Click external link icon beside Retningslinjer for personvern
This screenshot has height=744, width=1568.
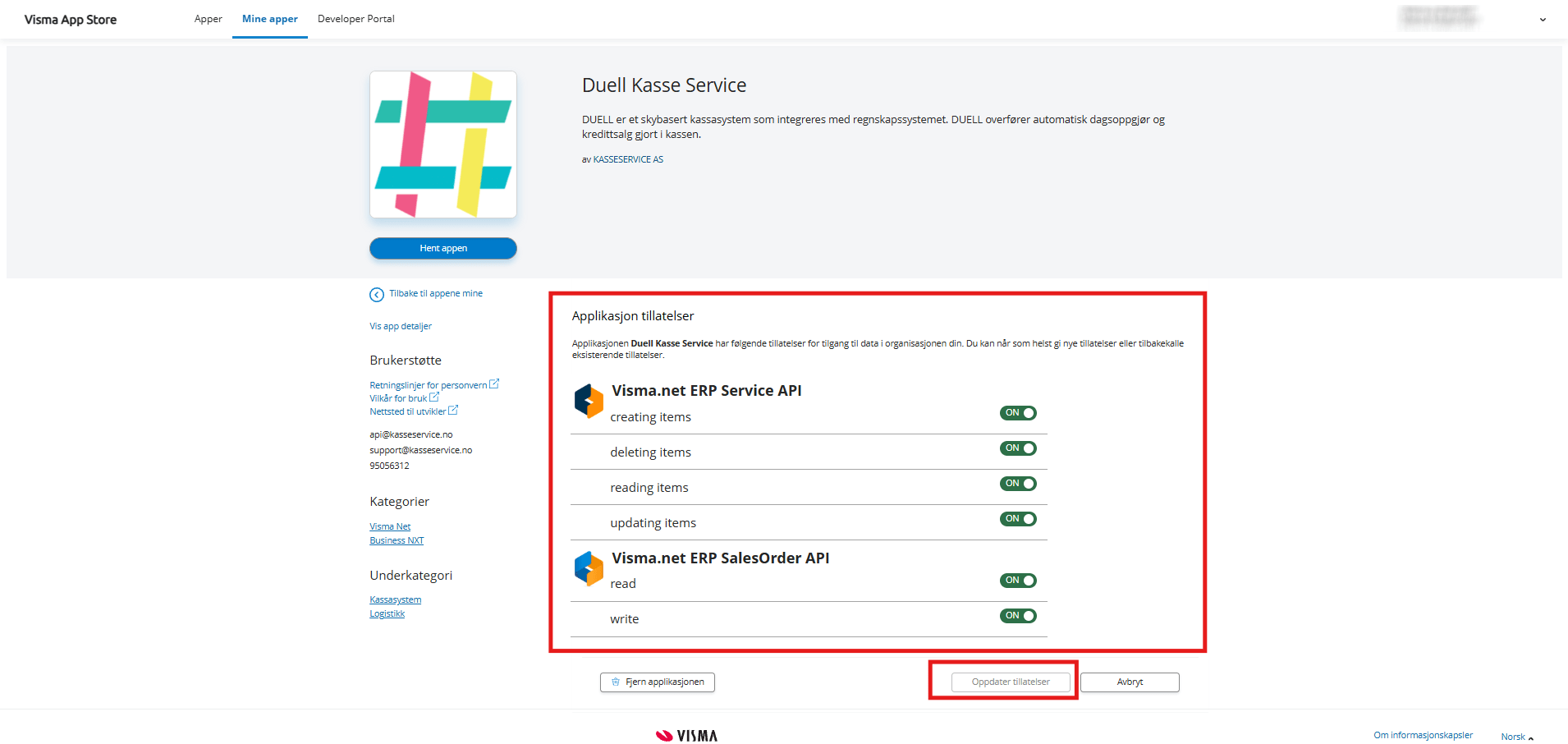[x=494, y=384]
